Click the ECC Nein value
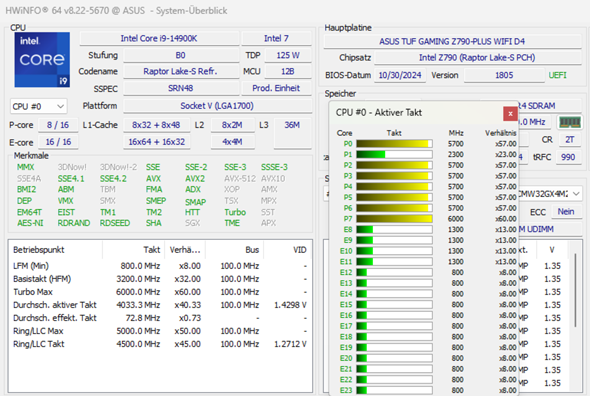 566,212
